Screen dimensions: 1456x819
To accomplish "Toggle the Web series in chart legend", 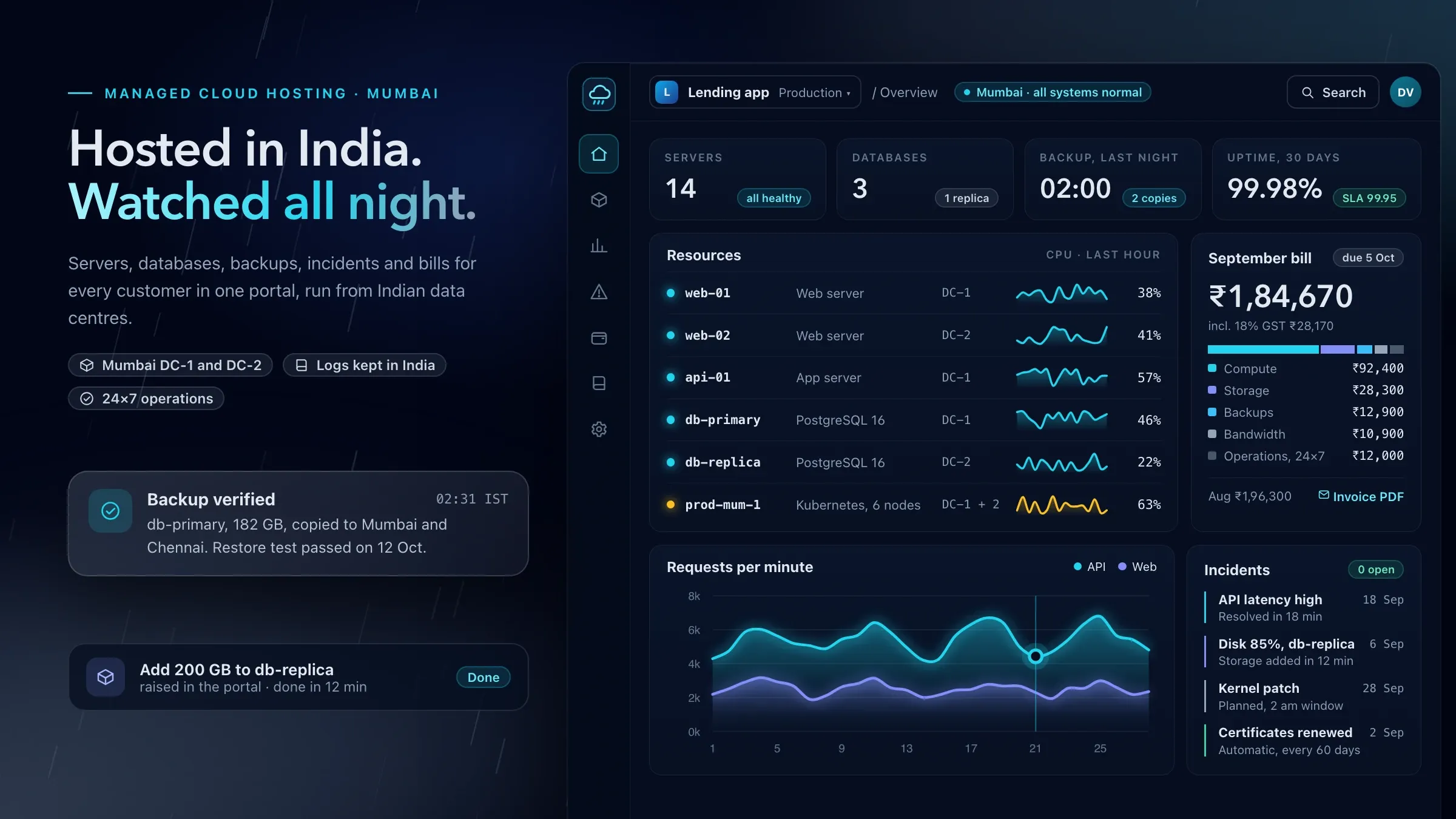I will click(x=1137, y=567).
